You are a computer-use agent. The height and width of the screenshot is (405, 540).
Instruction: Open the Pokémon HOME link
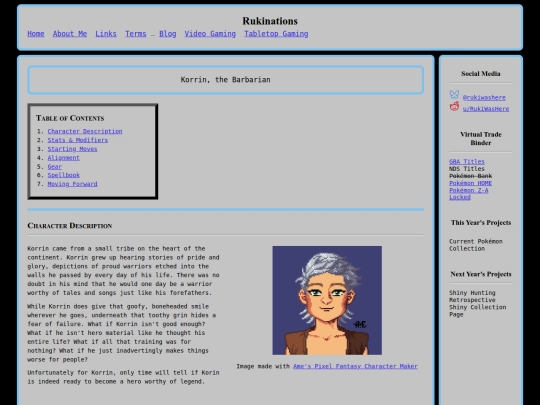click(470, 183)
